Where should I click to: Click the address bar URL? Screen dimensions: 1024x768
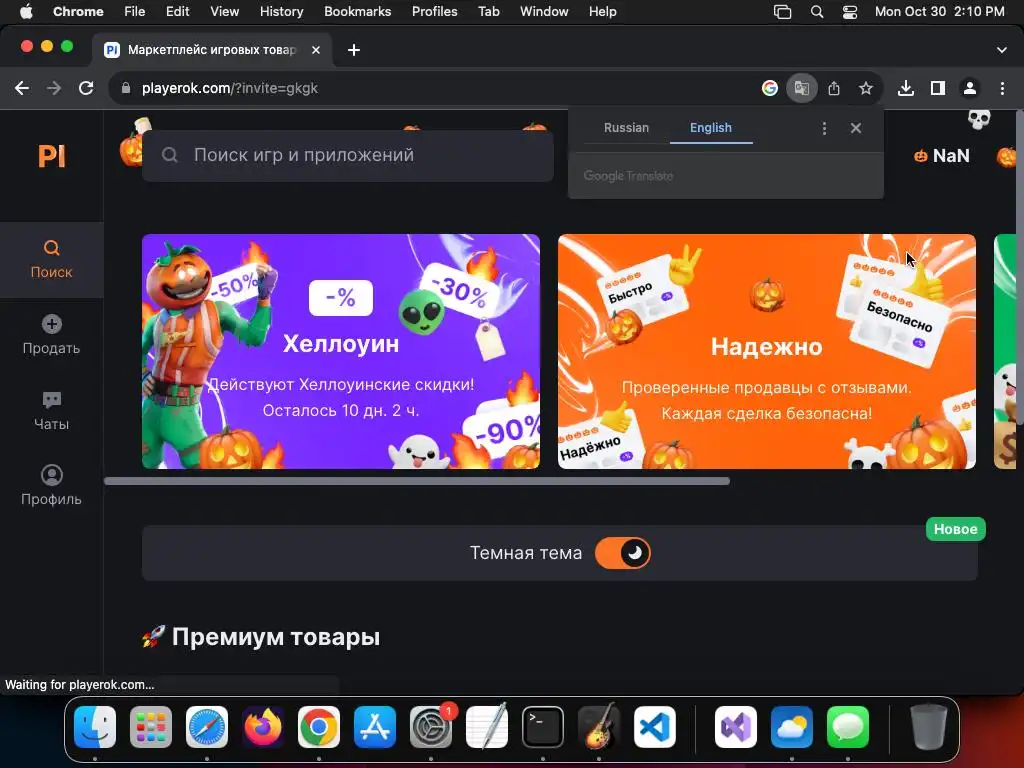pyautogui.click(x=230, y=88)
